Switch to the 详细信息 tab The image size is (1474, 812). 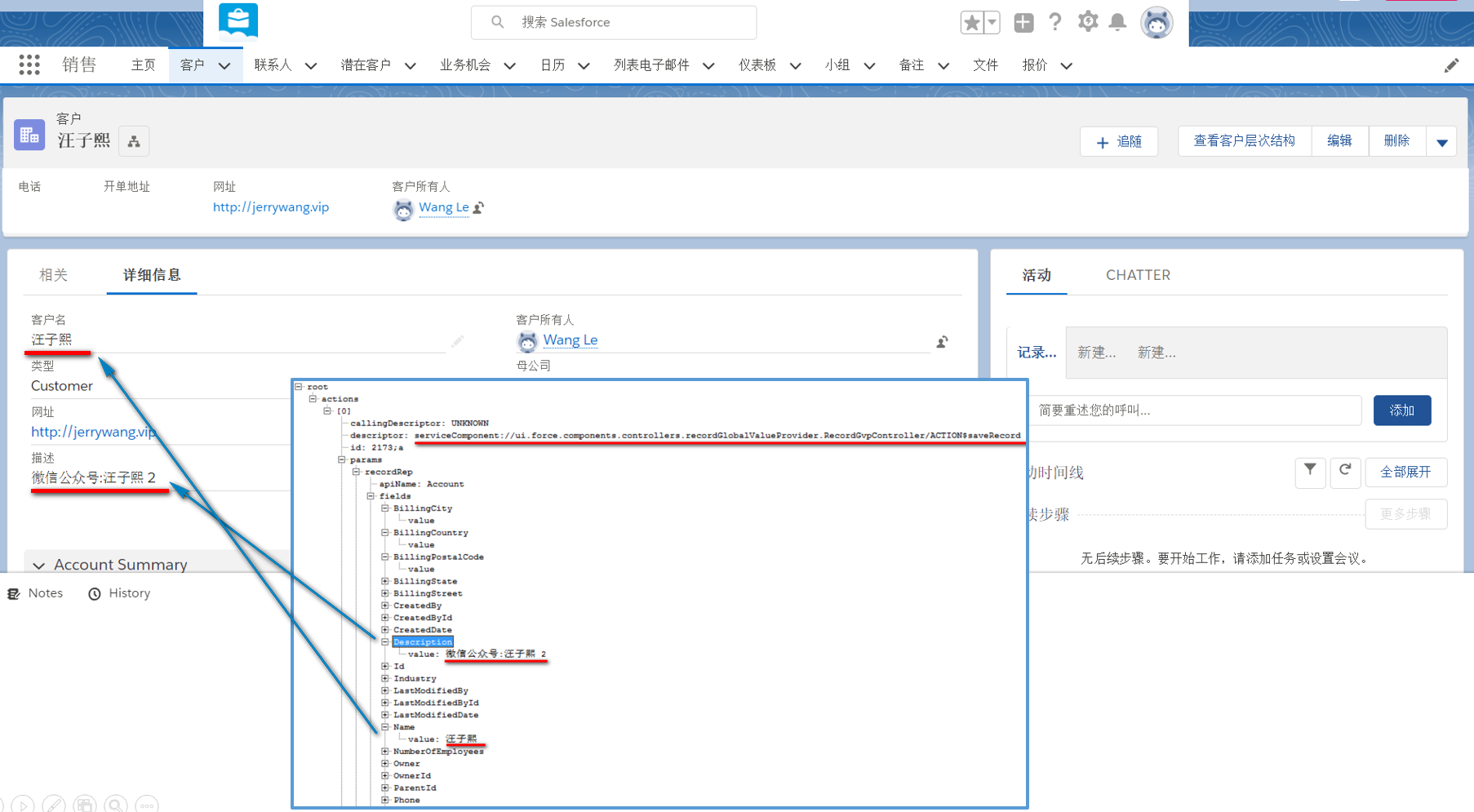[152, 275]
